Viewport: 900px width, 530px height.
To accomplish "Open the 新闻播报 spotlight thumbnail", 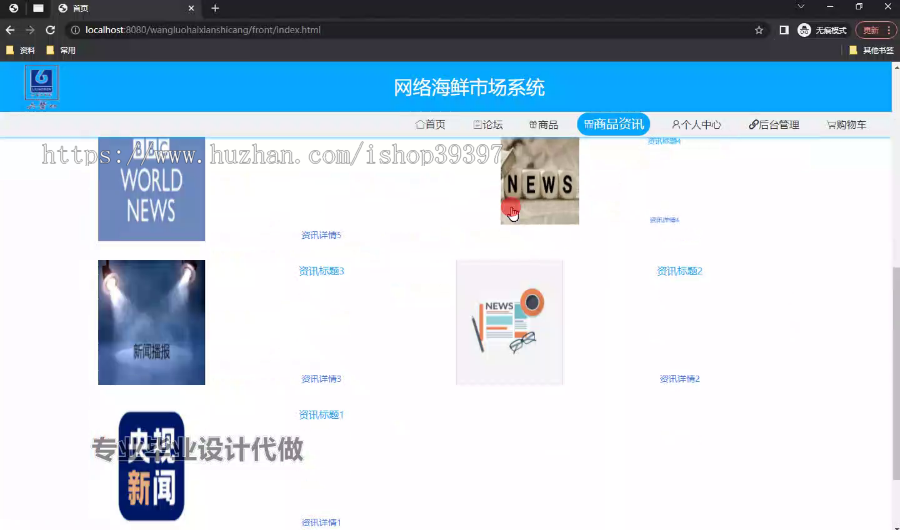I will coord(152,322).
